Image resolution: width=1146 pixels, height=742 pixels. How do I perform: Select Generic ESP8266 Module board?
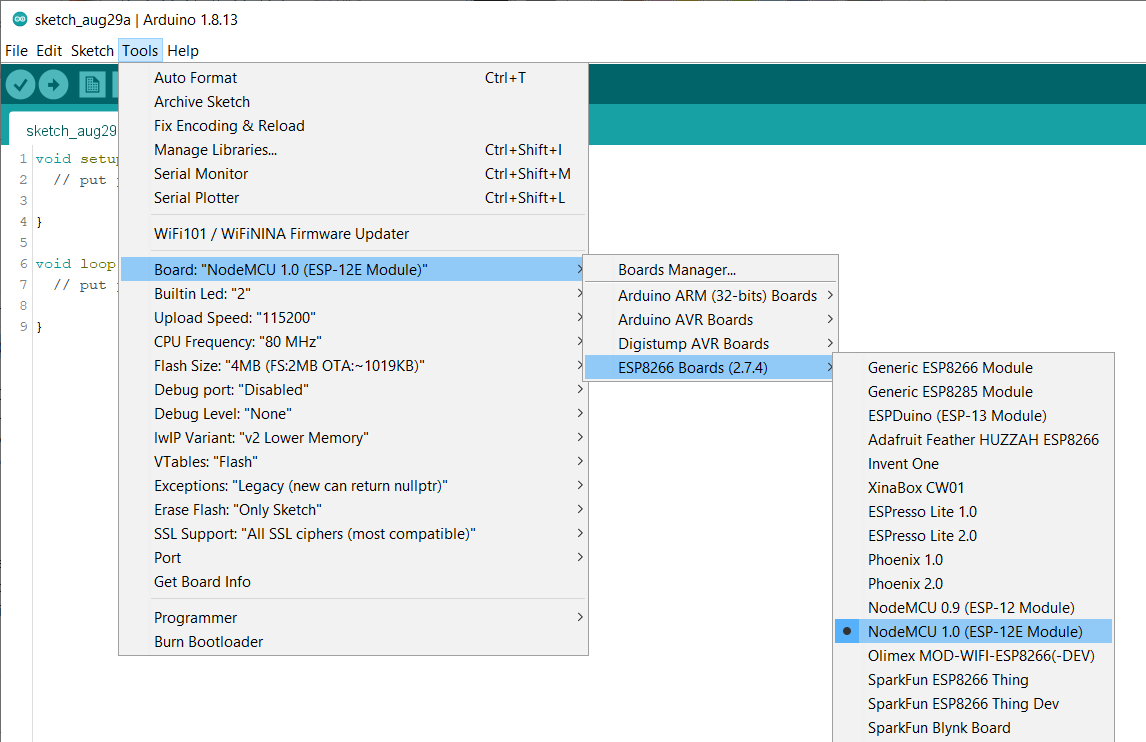coord(949,368)
